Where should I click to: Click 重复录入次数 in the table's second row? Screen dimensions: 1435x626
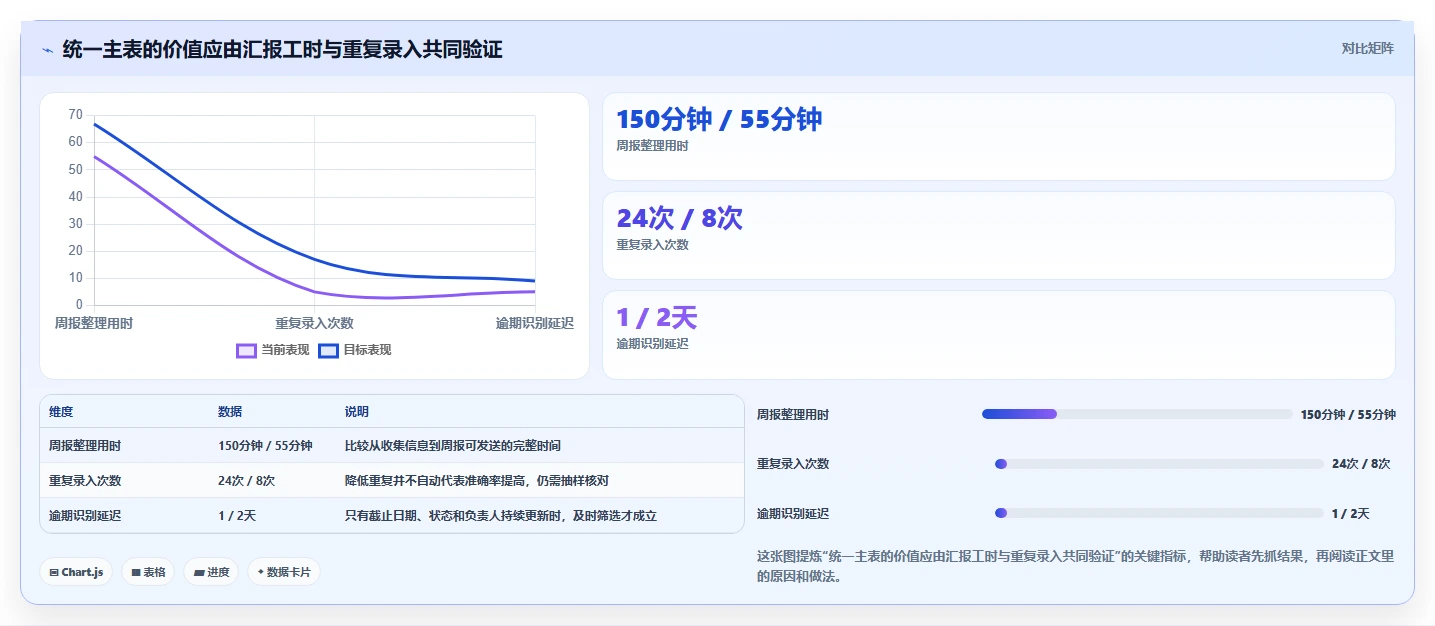point(85,481)
